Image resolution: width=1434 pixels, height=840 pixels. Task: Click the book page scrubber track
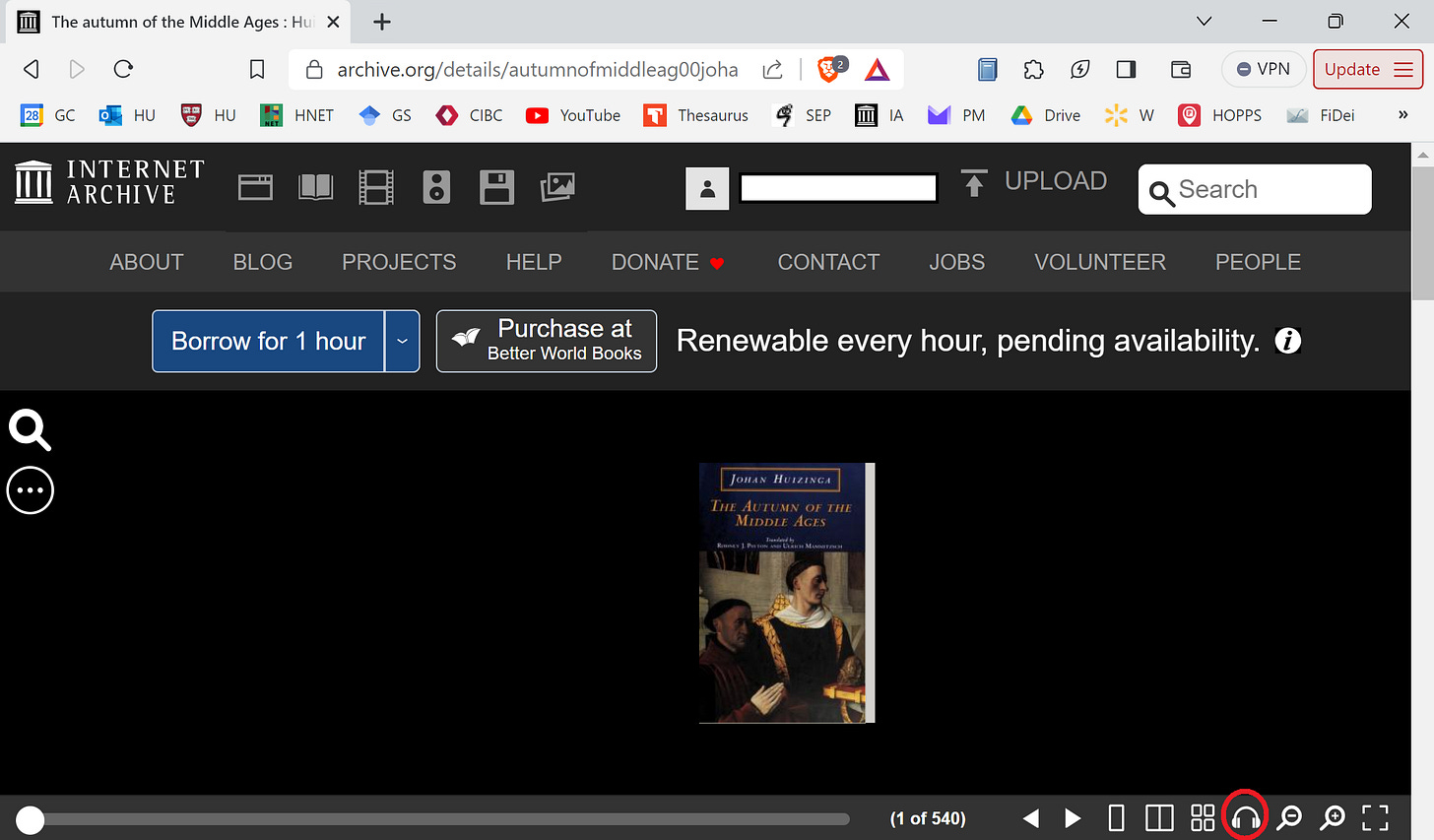pyautogui.click(x=433, y=819)
